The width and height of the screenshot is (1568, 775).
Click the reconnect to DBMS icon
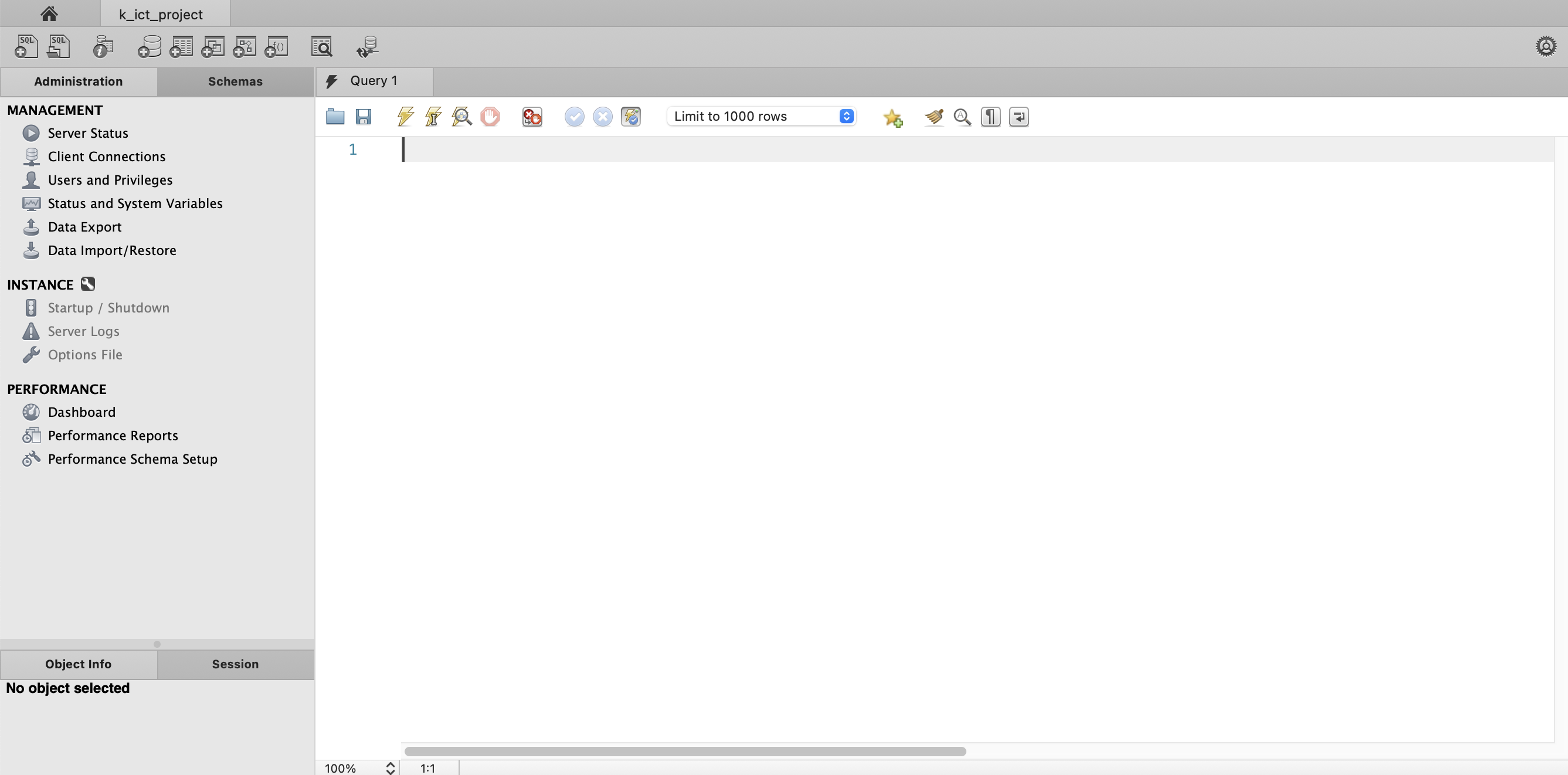367,46
